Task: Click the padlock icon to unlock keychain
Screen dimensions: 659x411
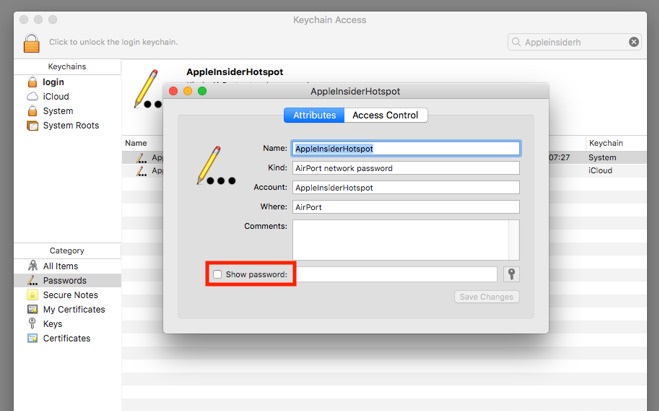Action: (x=32, y=43)
